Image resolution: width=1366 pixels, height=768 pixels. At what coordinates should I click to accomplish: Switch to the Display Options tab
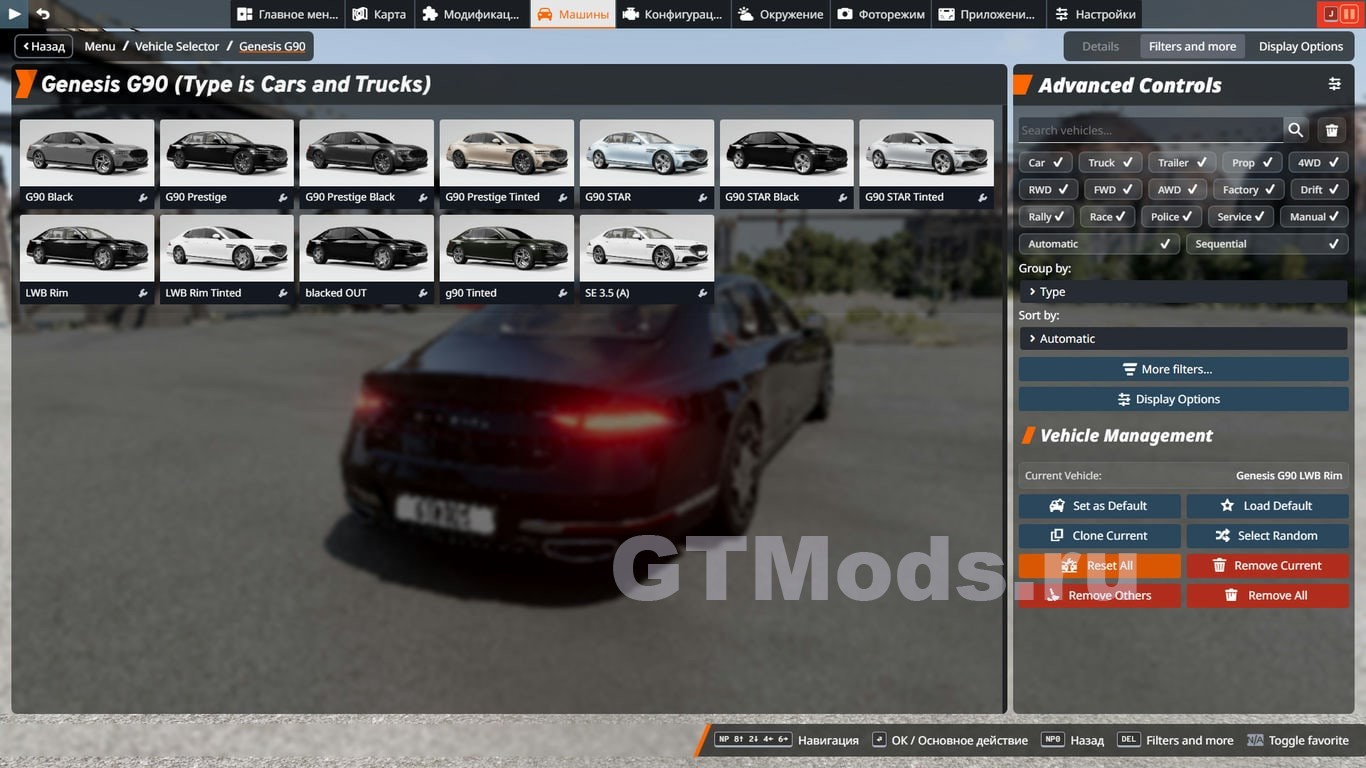(1300, 46)
